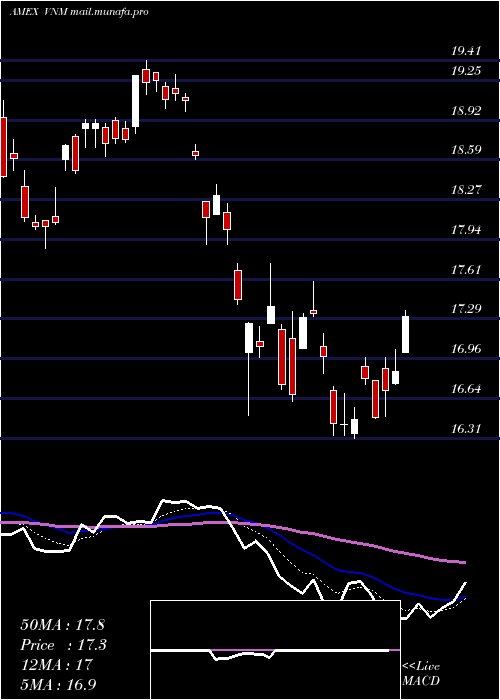Image resolution: width=500 pixels, height=700 pixels.
Task: Select the 16.31 price level label
Action: [x=466, y=429]
